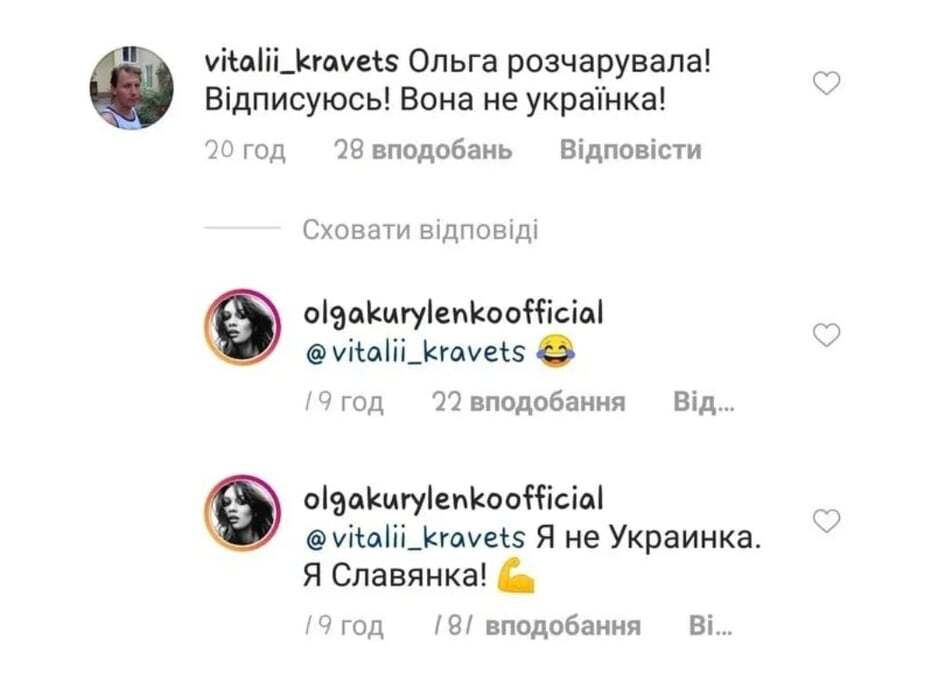Open olgakurylenkoofficial username on first reply
Image resolution: width=945 pixels, height=693 pixels.
tap(453, 313)
